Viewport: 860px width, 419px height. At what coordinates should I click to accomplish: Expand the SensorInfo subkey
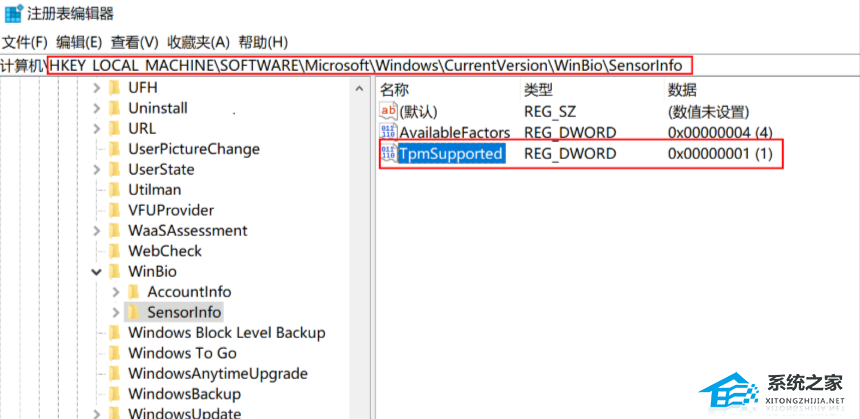[x=116, y=312]
